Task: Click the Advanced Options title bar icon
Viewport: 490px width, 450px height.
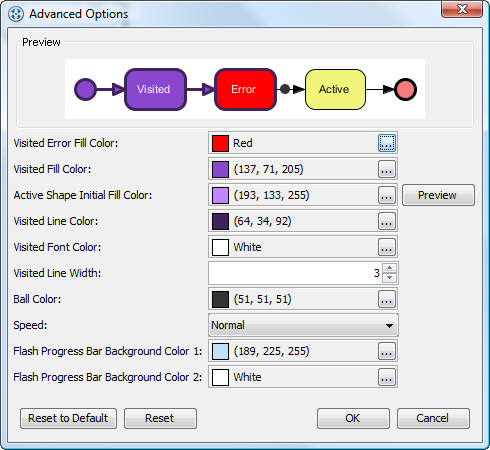Action: tap(16, 14)
